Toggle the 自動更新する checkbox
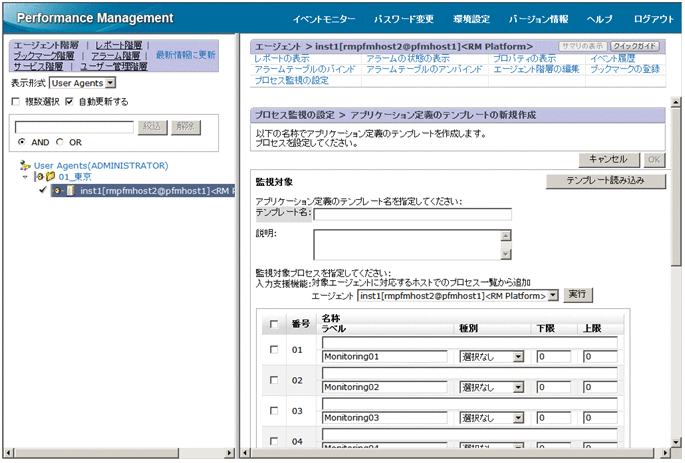The height and width of the screenshot is (463, 685). [69, 102]
